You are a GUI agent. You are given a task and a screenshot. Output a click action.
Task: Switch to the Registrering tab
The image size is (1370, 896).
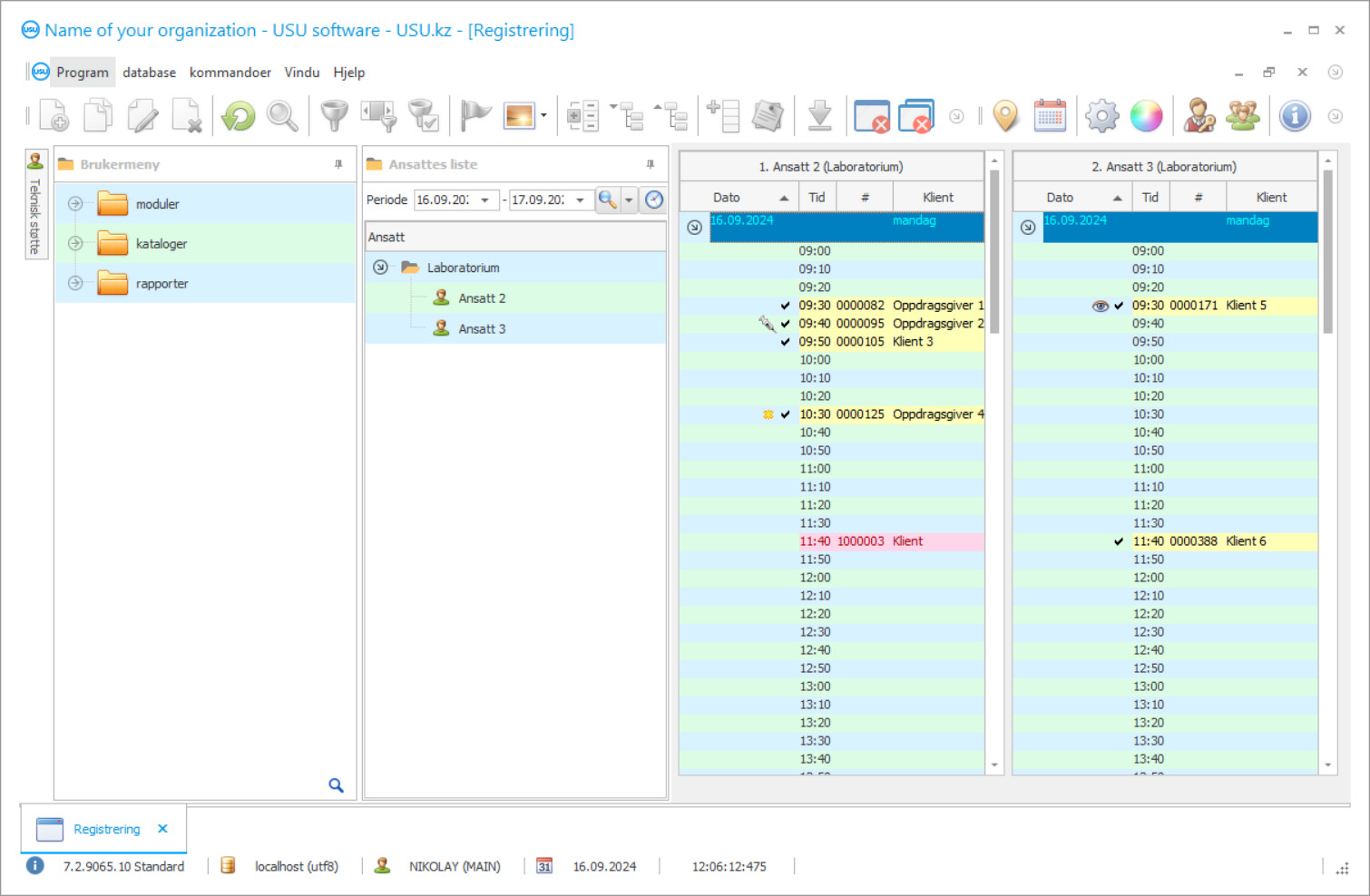[x=106, y=829]
